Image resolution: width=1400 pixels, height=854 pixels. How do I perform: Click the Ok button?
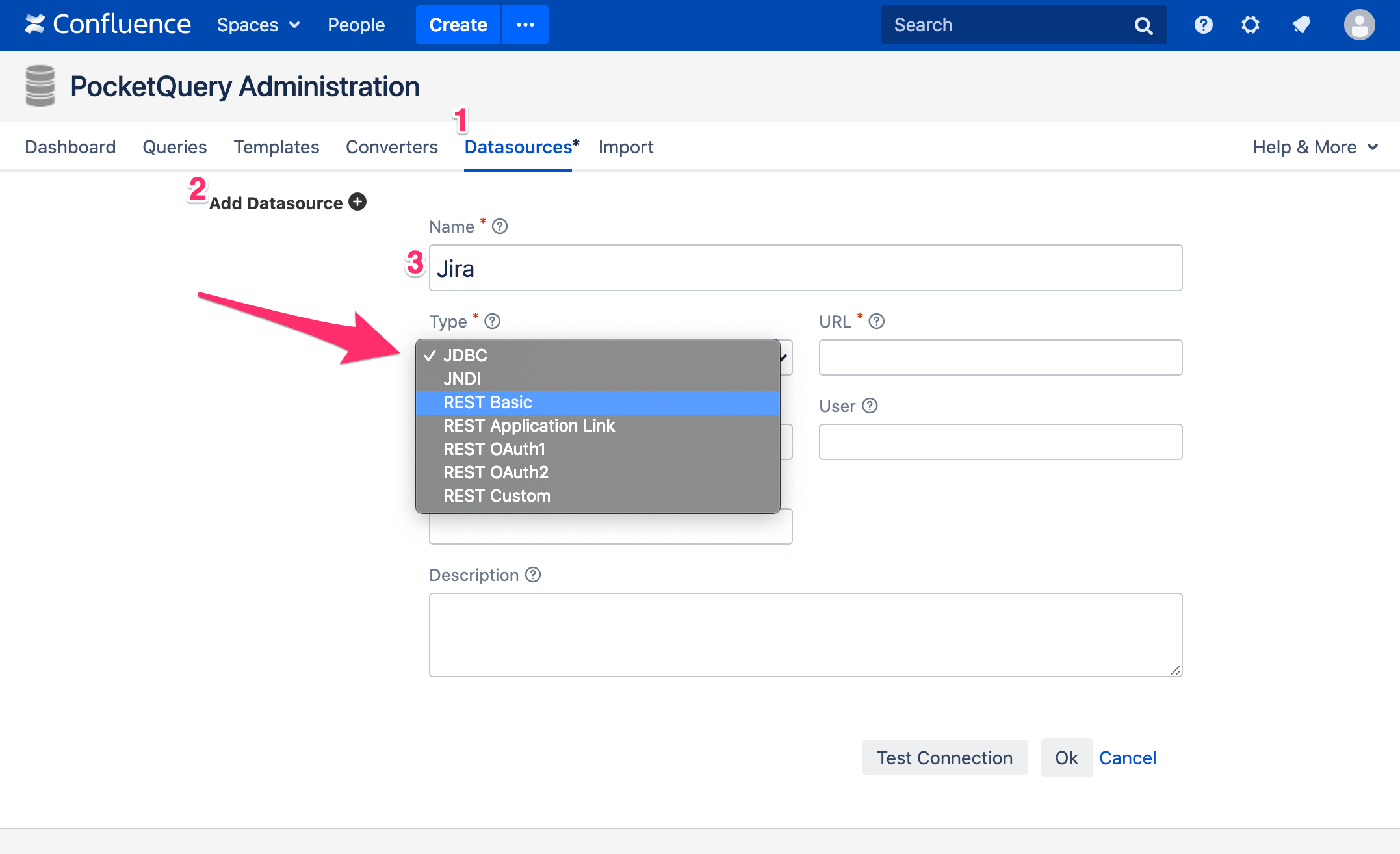click(1067, 758)
